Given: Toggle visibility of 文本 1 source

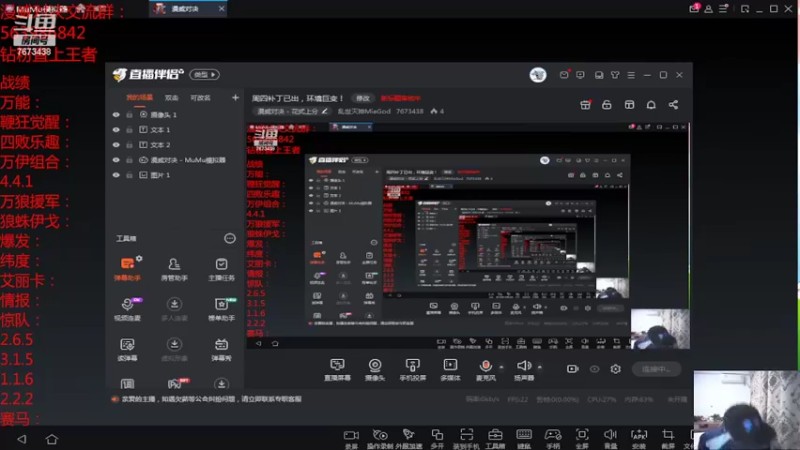Looking at the screenshot, I should [x=116, y=130].
